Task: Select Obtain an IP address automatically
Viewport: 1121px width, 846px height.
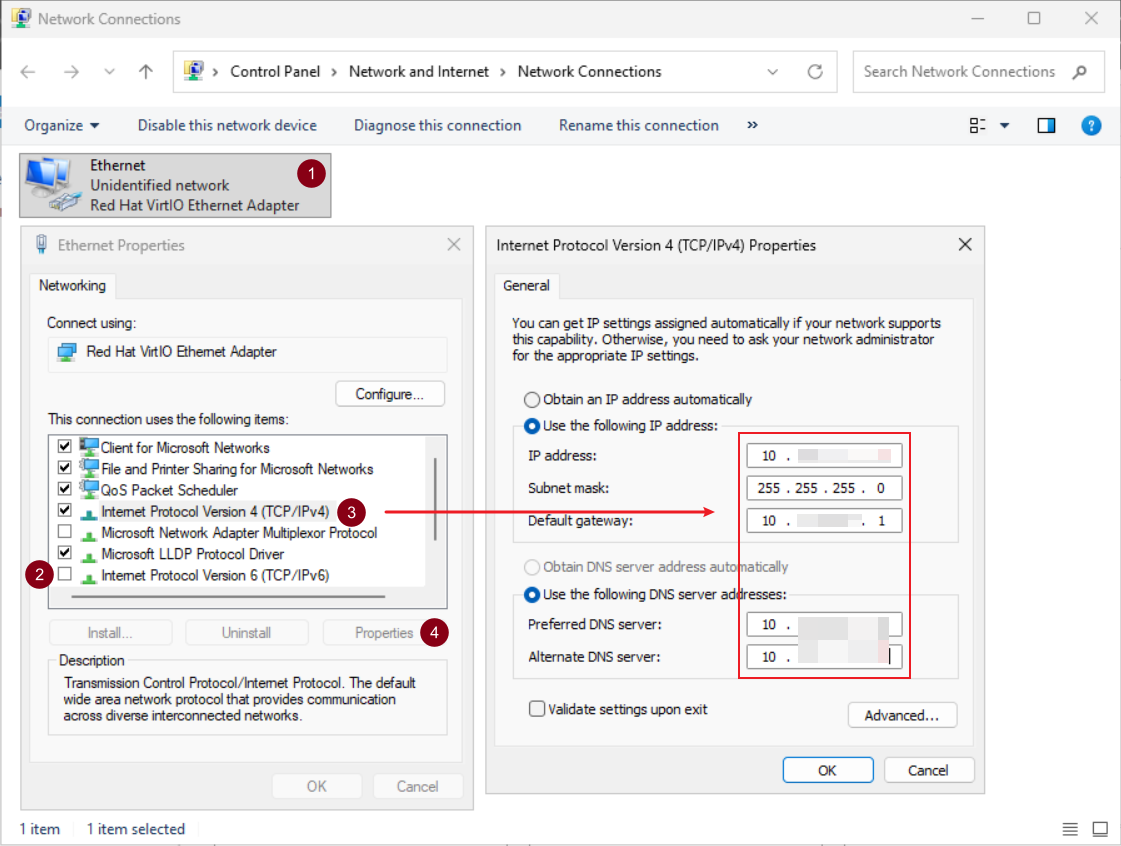Action: pyautogui.click(x=533, y=399)
